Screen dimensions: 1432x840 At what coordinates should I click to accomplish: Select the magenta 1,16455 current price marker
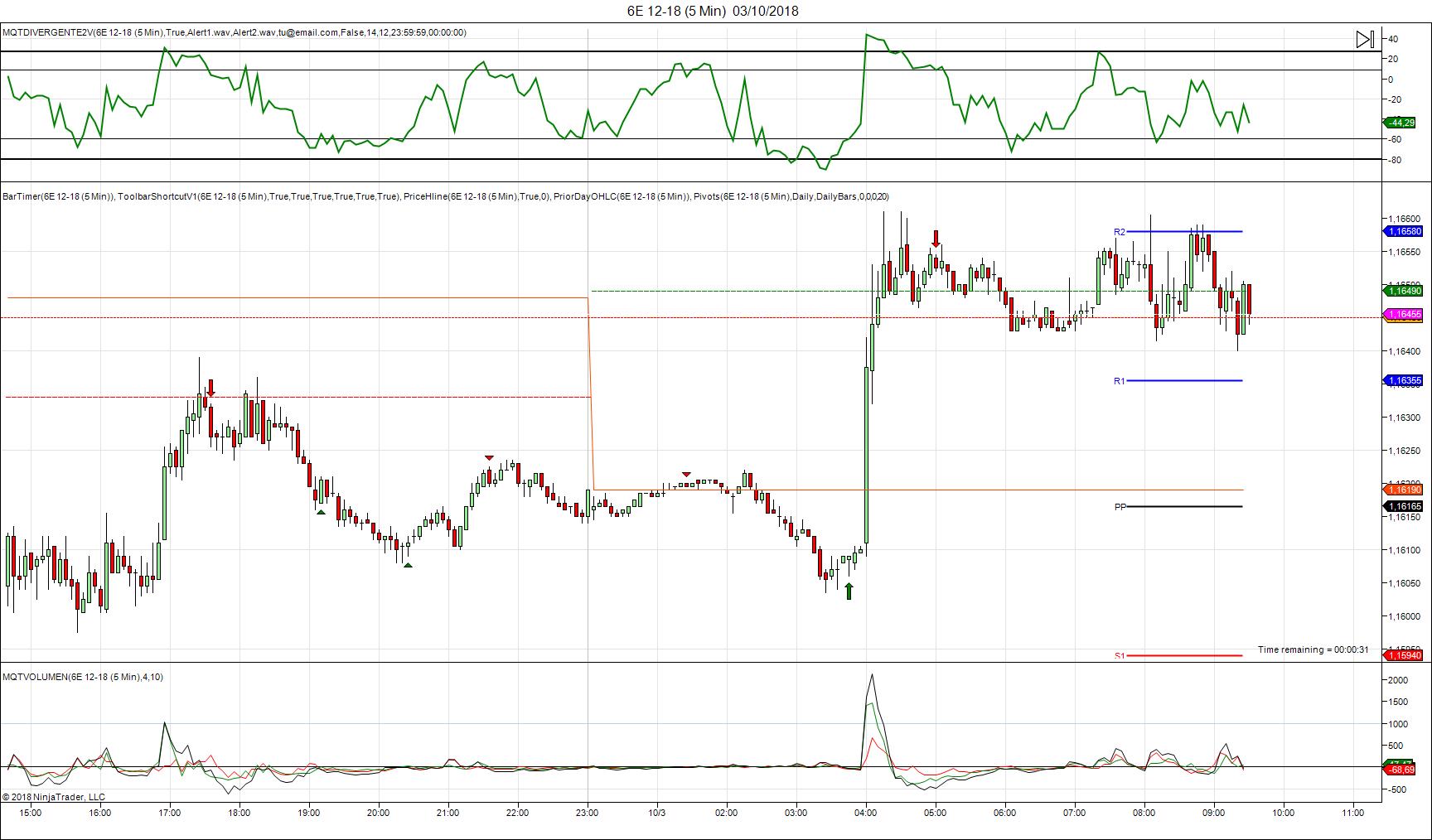[1405, 315]
